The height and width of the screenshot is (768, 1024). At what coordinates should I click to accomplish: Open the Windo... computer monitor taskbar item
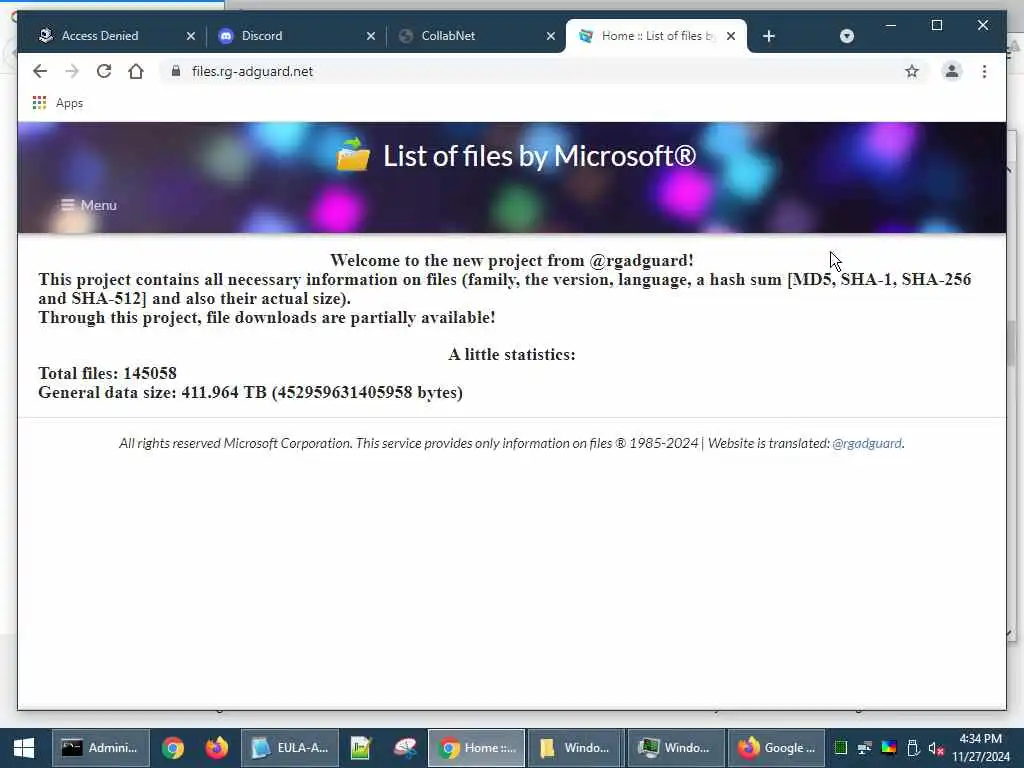click(676, 748)
